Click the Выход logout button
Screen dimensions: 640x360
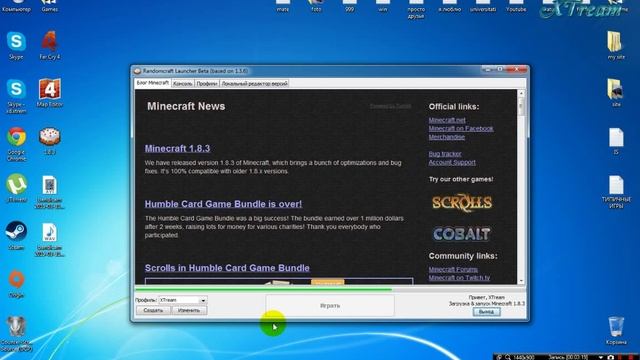pyautogui.click(x=486, y=312)
